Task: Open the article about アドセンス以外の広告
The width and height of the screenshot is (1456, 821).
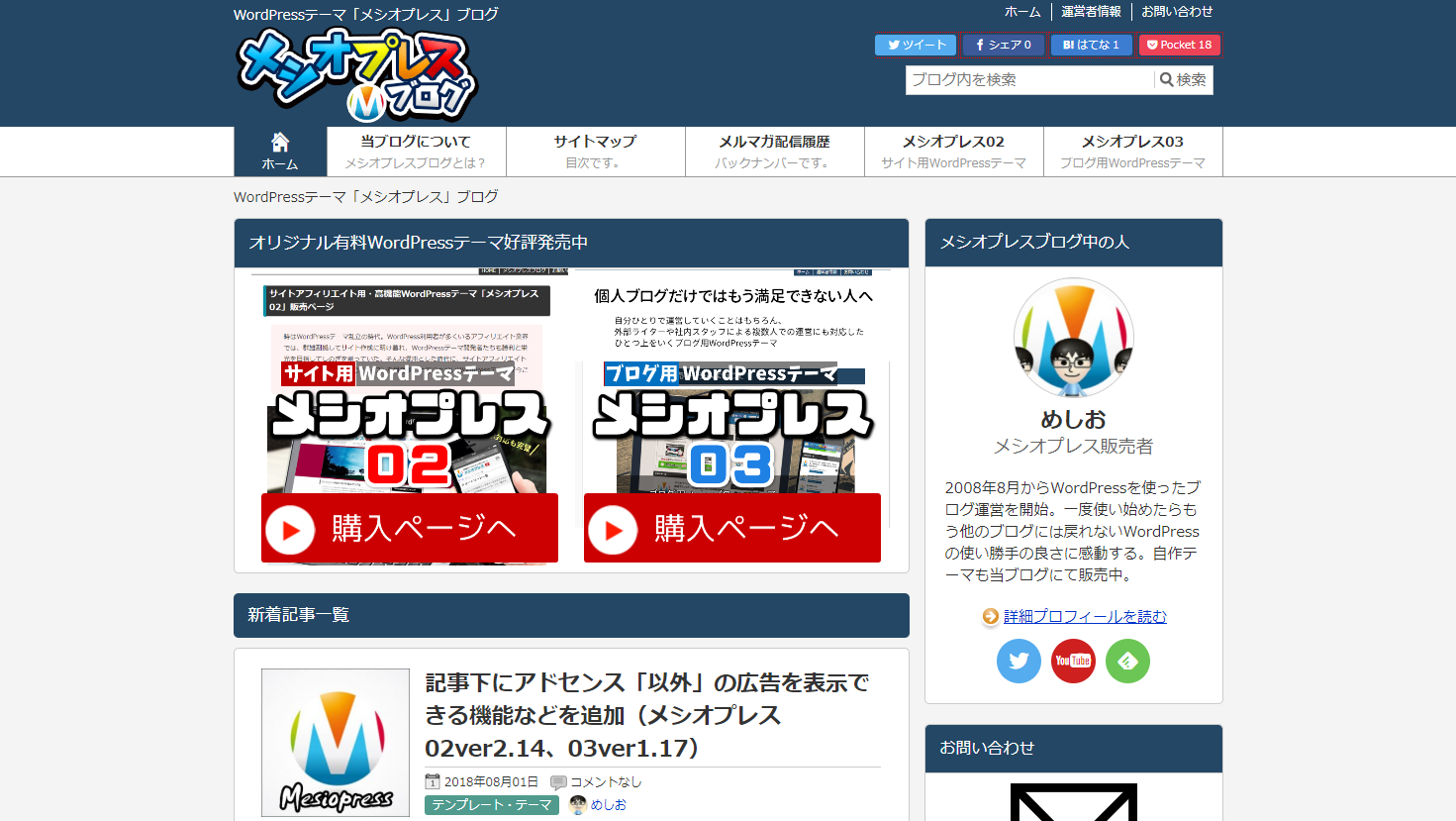Action: (x=647, y=715)
